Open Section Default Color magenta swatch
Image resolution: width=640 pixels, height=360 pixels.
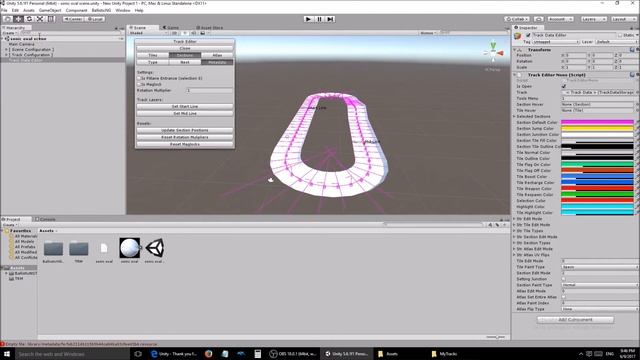598,122
